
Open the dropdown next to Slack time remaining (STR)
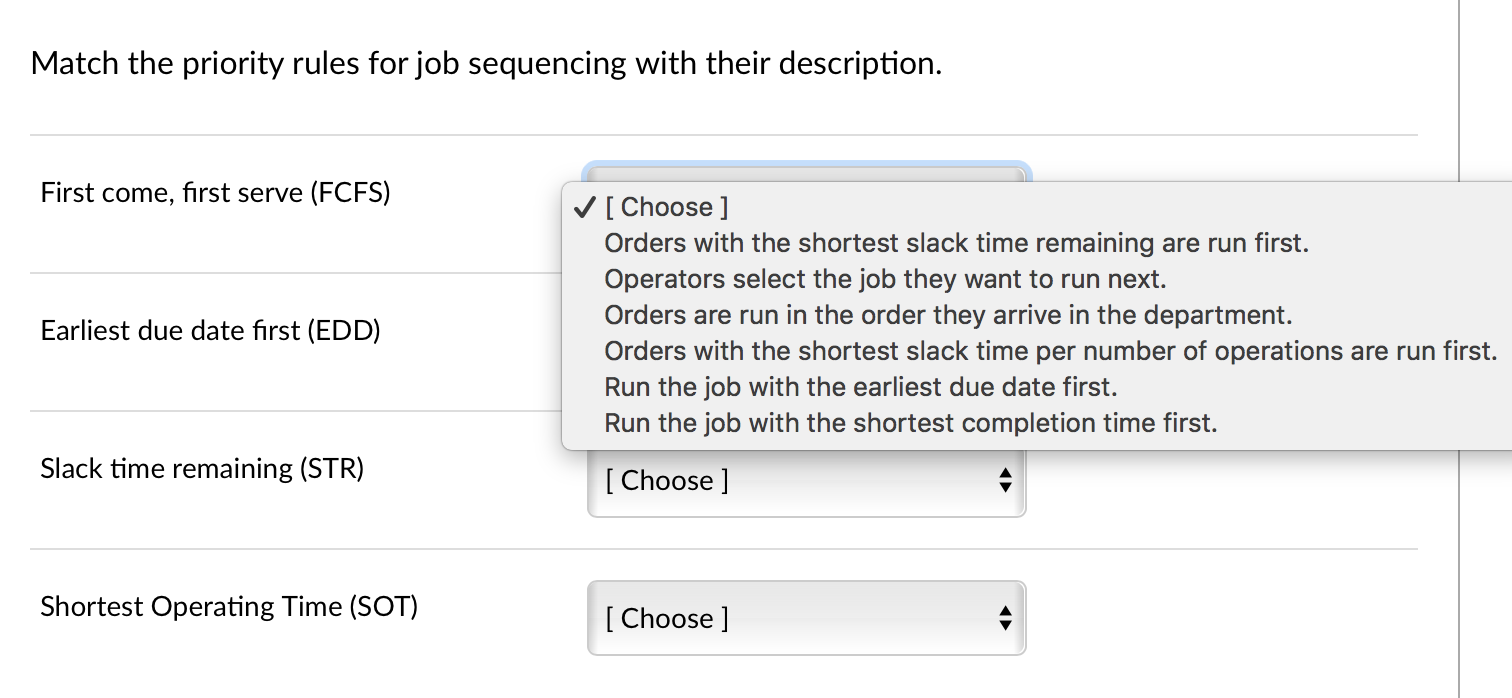pos(806,480)
